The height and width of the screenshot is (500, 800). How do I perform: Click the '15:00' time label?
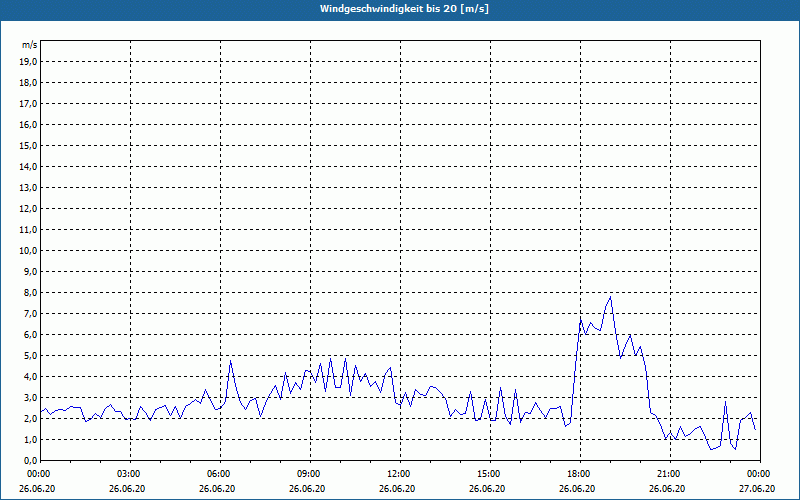pos(489,474)
